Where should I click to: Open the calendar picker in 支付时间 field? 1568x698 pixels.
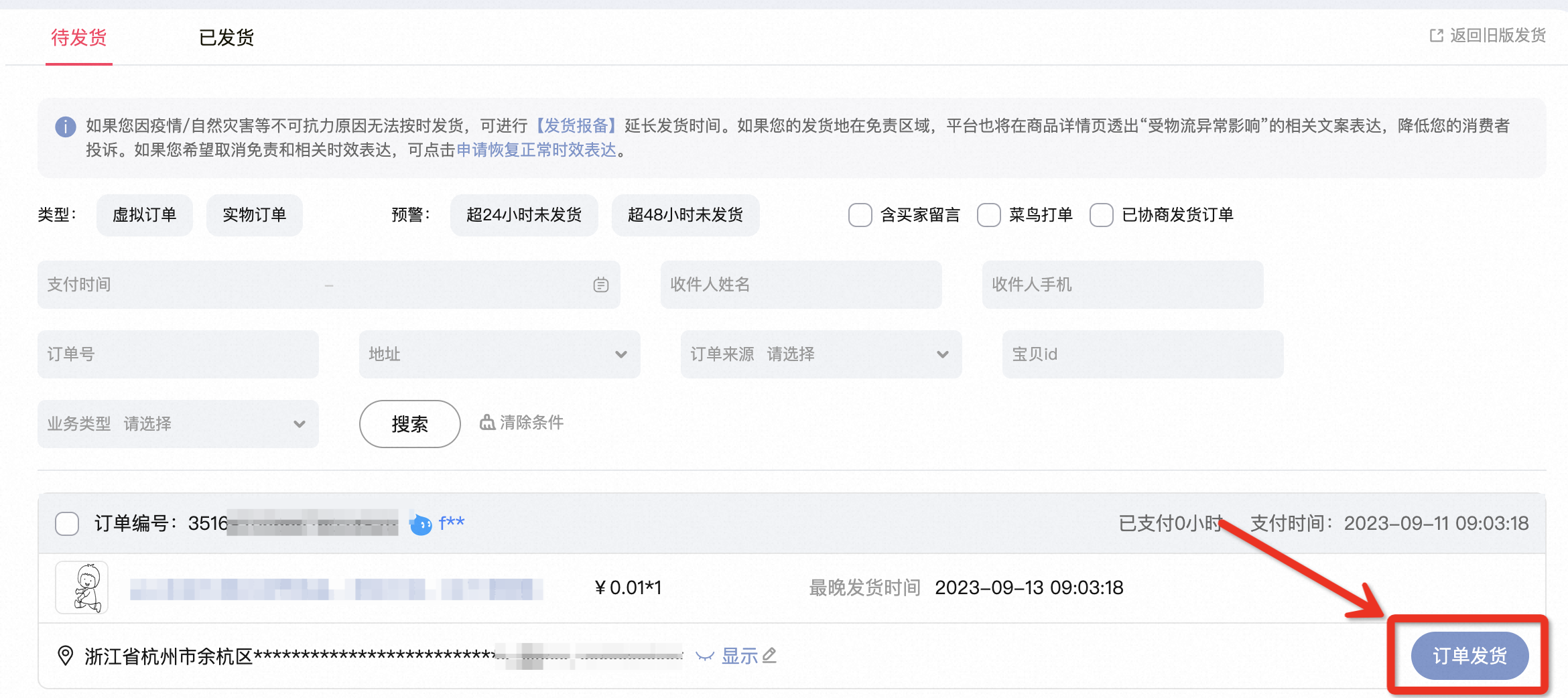tap(600, 285)
